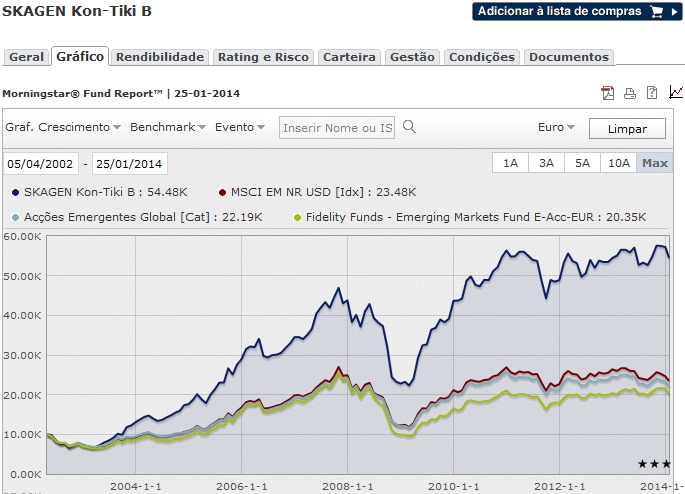This screenshot has width=685, height=494.
Task: Go to Rating e Risco tab
Action: click(x=263, y=57)
